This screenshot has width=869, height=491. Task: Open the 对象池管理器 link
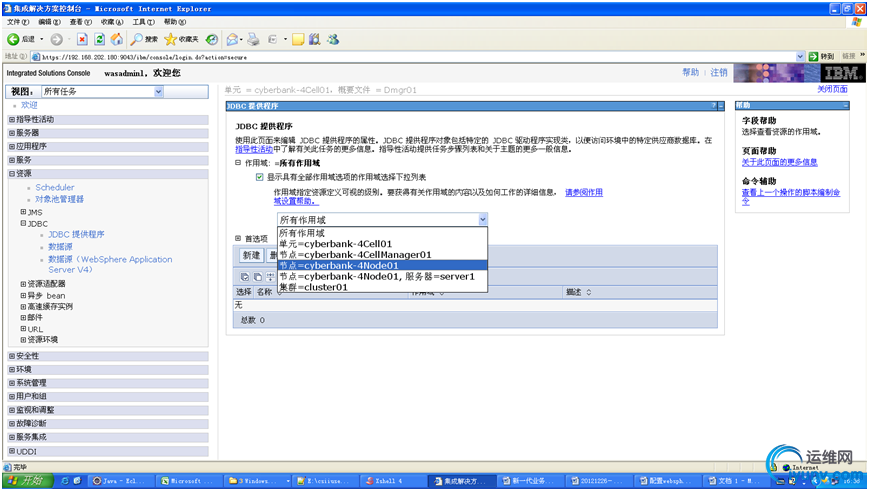tap(59, 199)
